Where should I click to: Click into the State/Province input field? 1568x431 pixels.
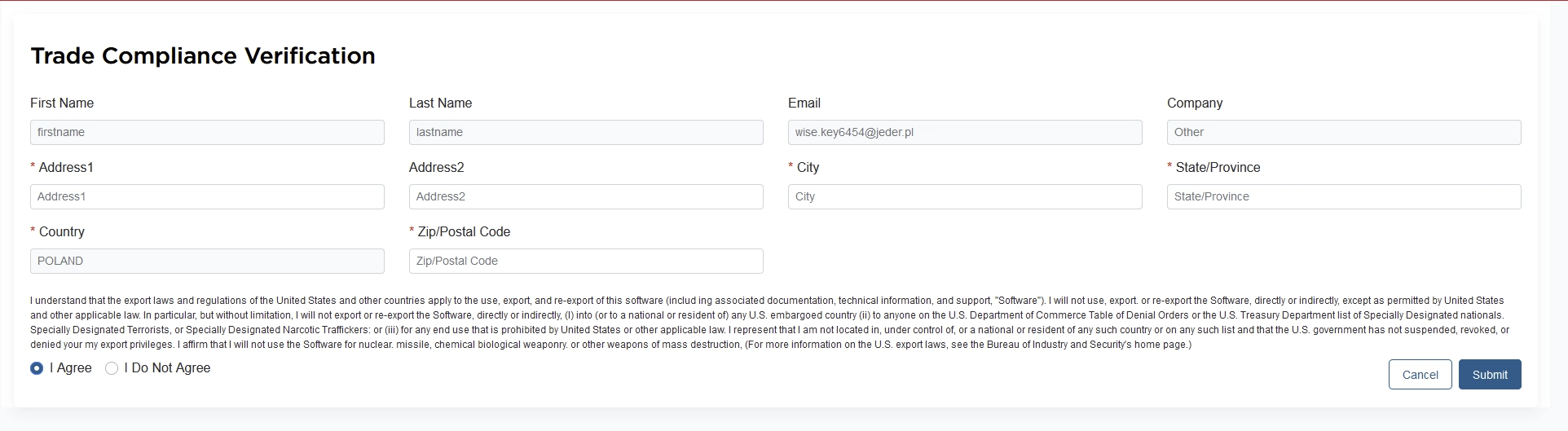point(1343,196)
